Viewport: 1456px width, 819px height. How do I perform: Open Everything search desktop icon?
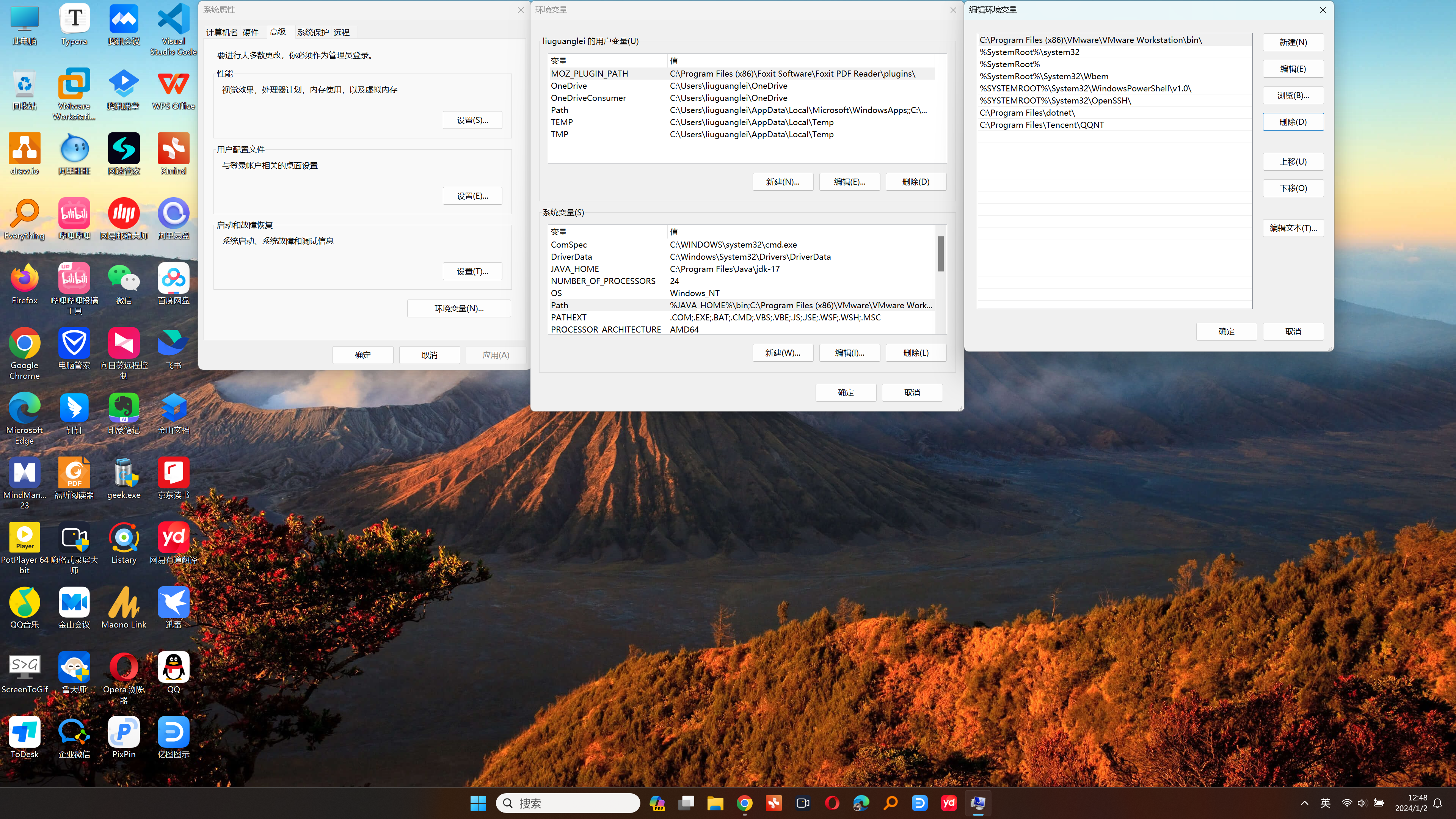tap(24, 219)
